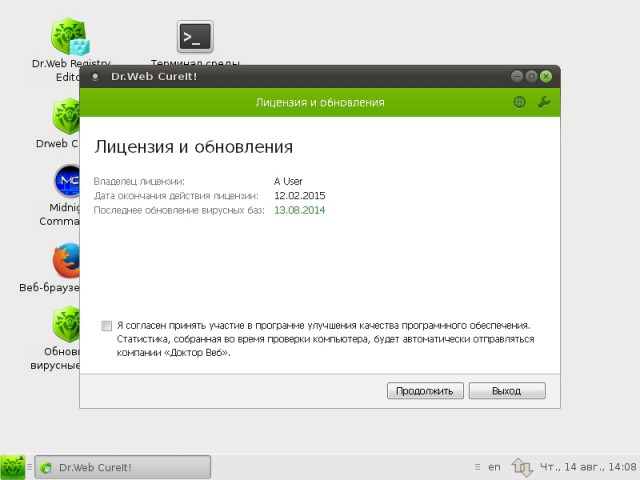Open the wrench settings icon
640x480 pixels.
point(544,102)
